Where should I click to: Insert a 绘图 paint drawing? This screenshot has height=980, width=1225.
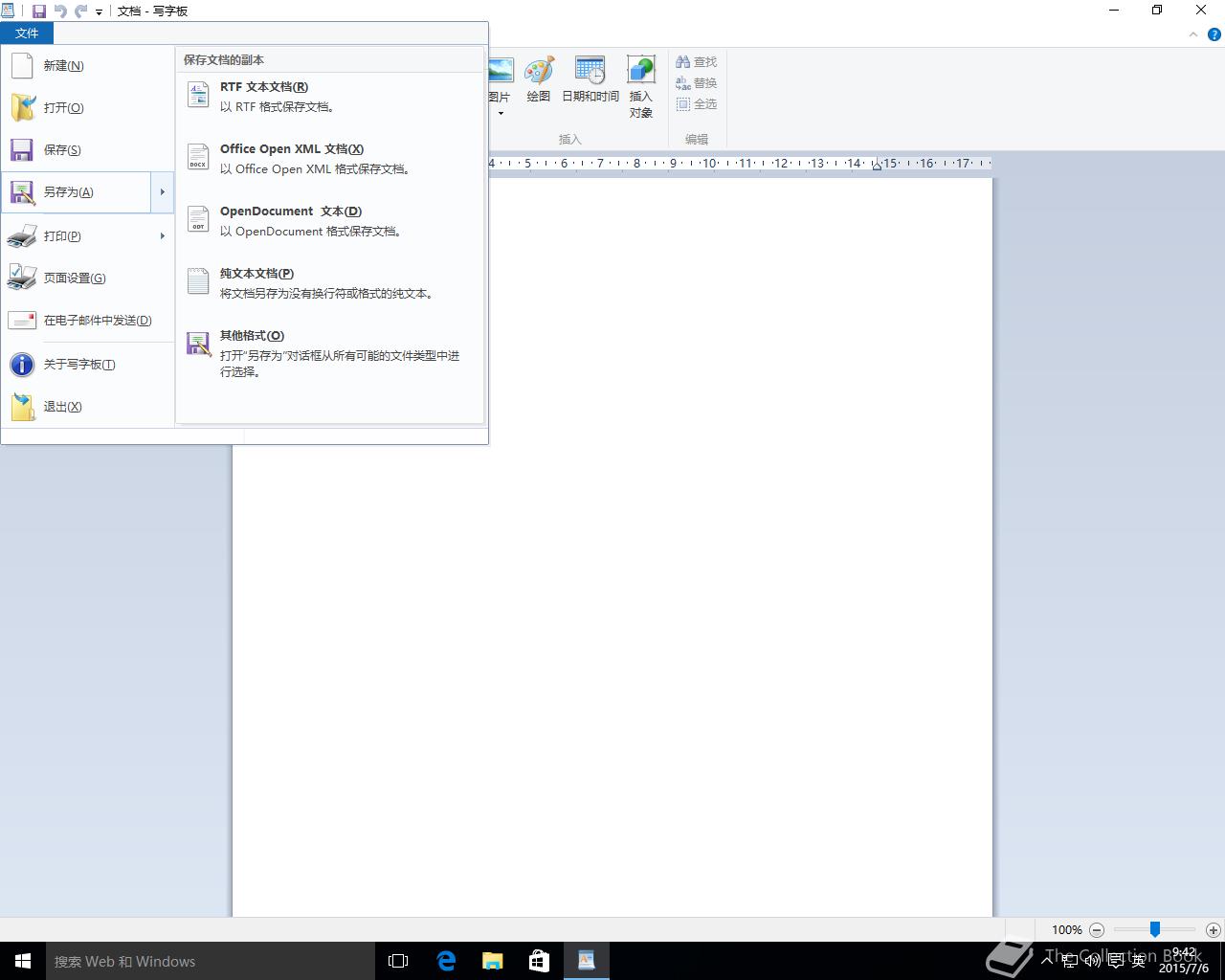[539, 78]
